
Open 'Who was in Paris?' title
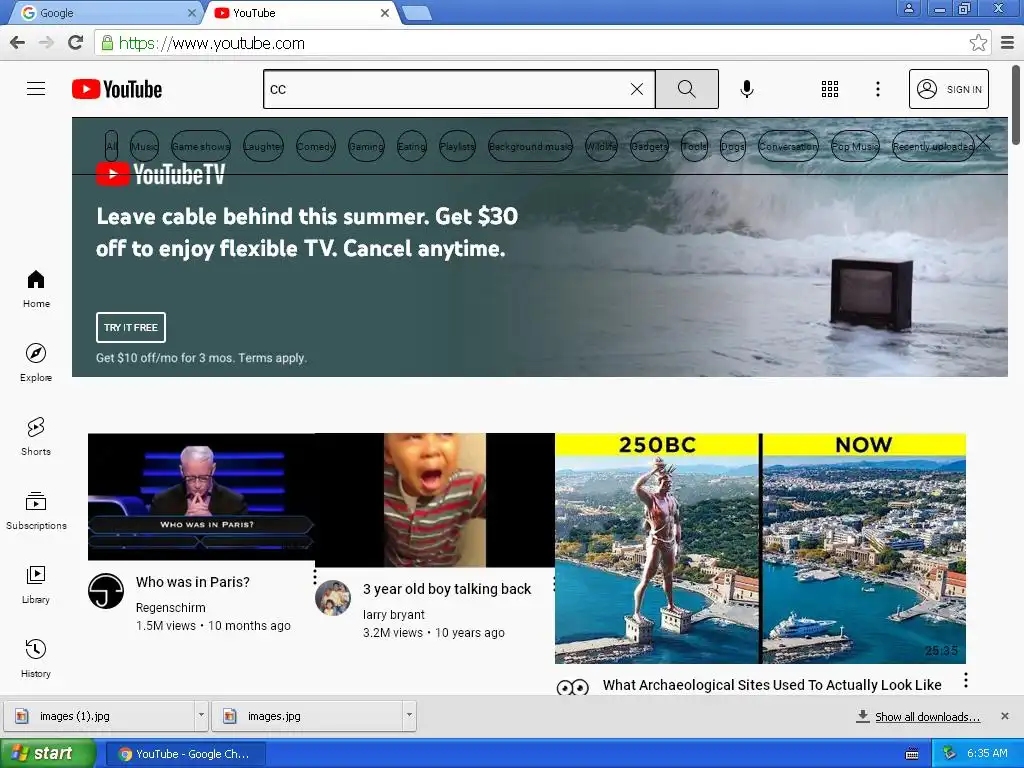(x=193, y=582)
